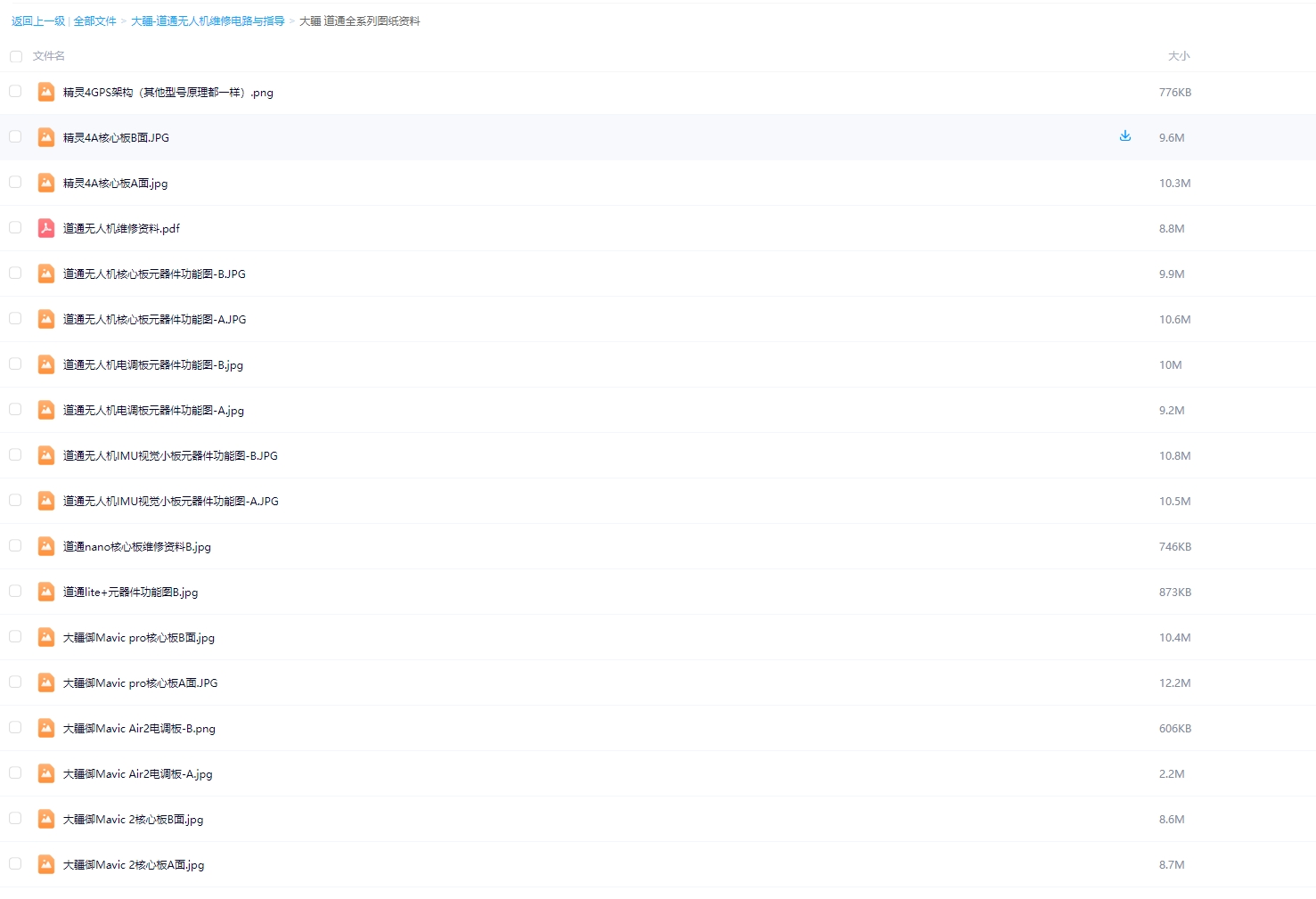Image resolution: width=1316 pixels, height=899 pixels.
Task: Download 精灵4A核心板B面.JPG via download icon
Action: pos(1125,136)
